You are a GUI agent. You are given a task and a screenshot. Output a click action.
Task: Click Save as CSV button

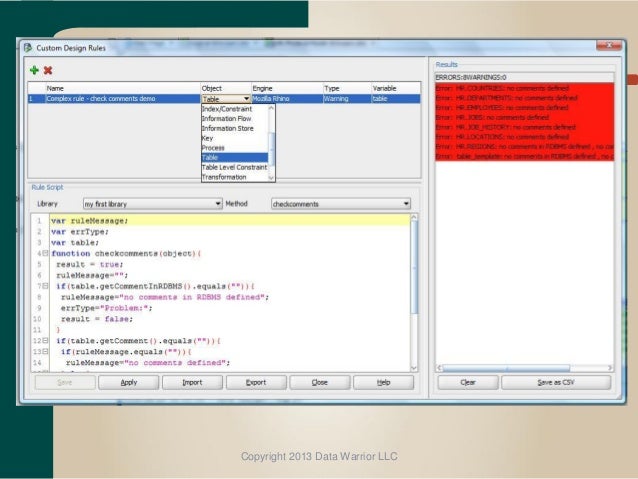point(556,383)
